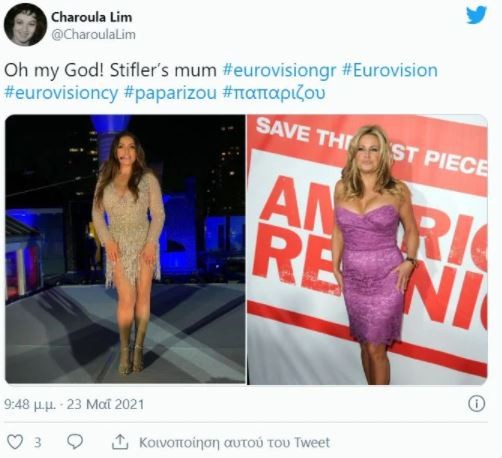Open Charoula Lim's profile avatar
This screenshot has width=502, height=458.
[x=25, y=25]
